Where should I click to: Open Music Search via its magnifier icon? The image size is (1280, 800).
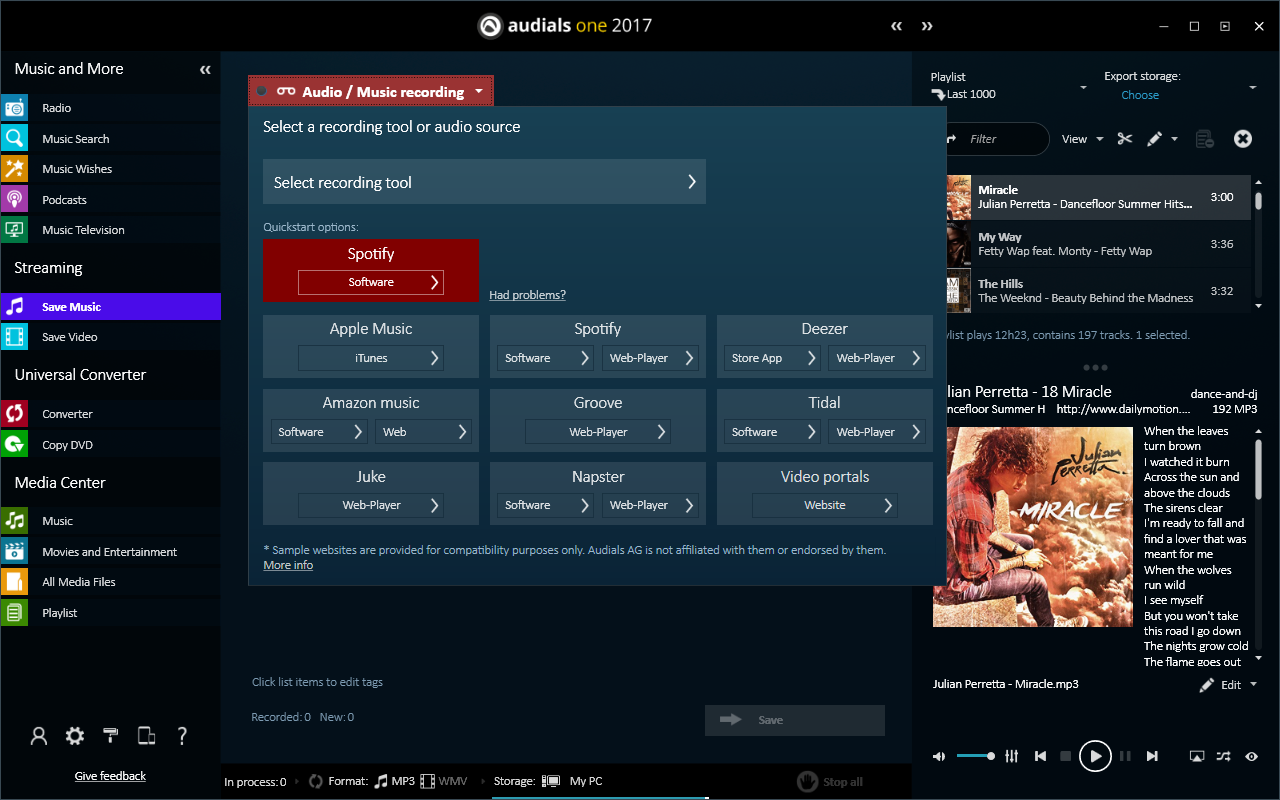click(x=14, y=138)
